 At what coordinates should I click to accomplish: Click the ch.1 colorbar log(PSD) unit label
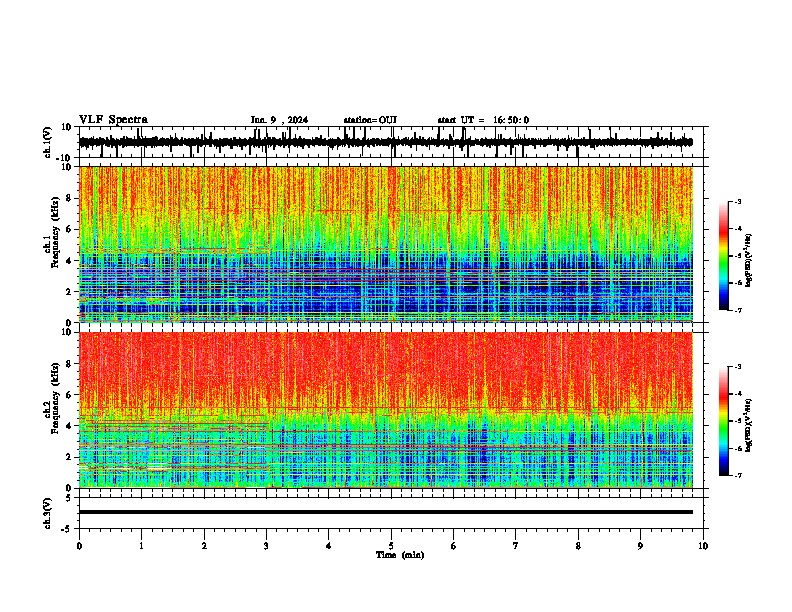(749, 261)
